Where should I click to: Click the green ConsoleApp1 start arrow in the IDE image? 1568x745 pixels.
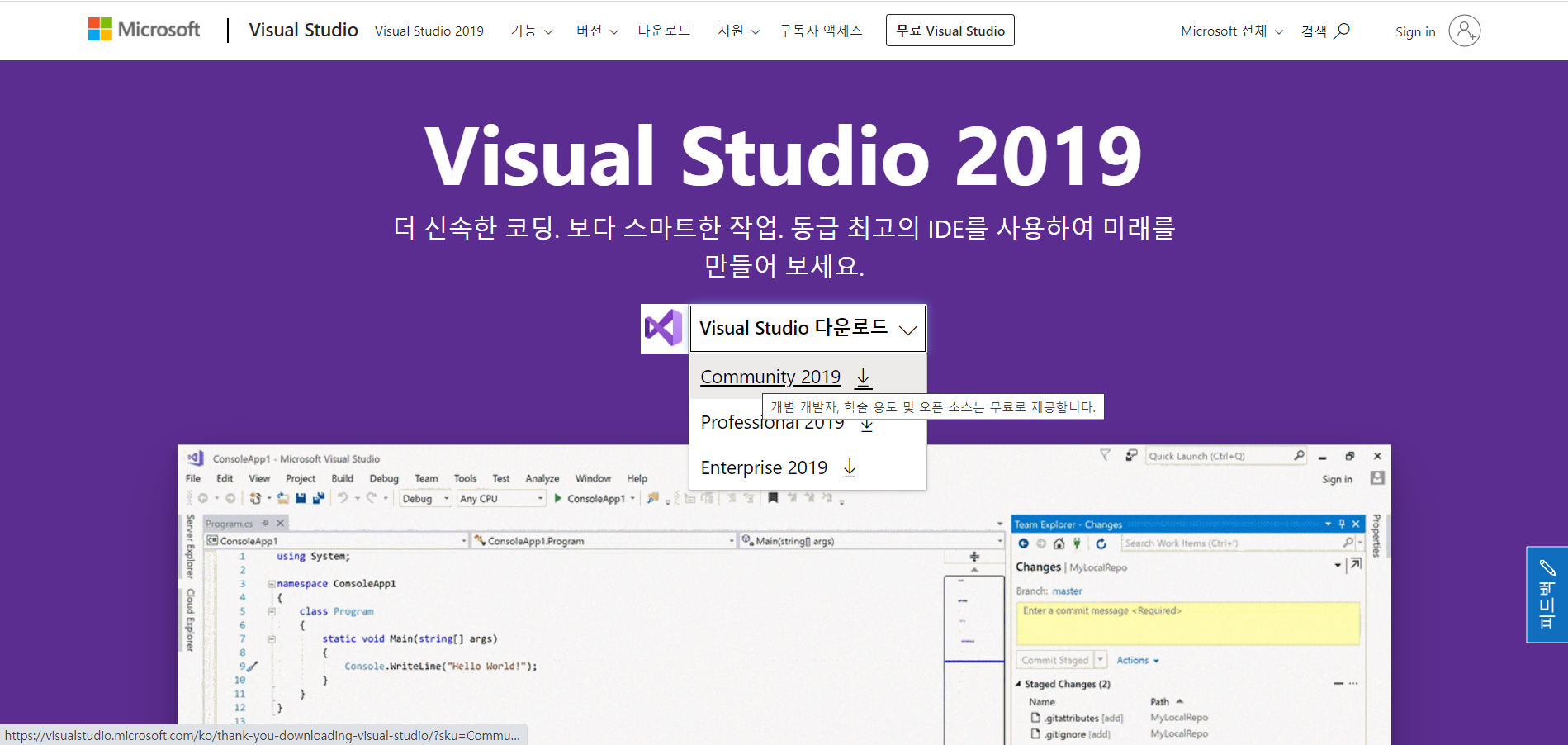558,498
